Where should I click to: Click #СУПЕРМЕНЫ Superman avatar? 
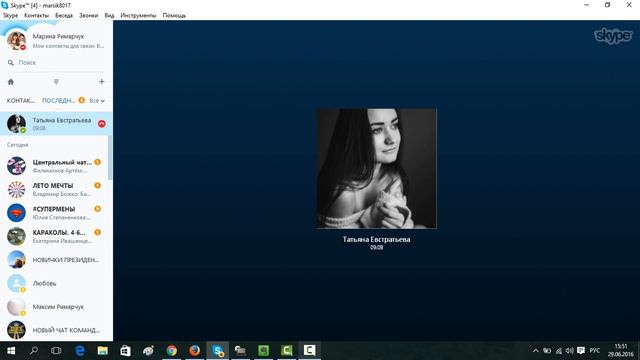pyautogui.click(x=16, y=213)
